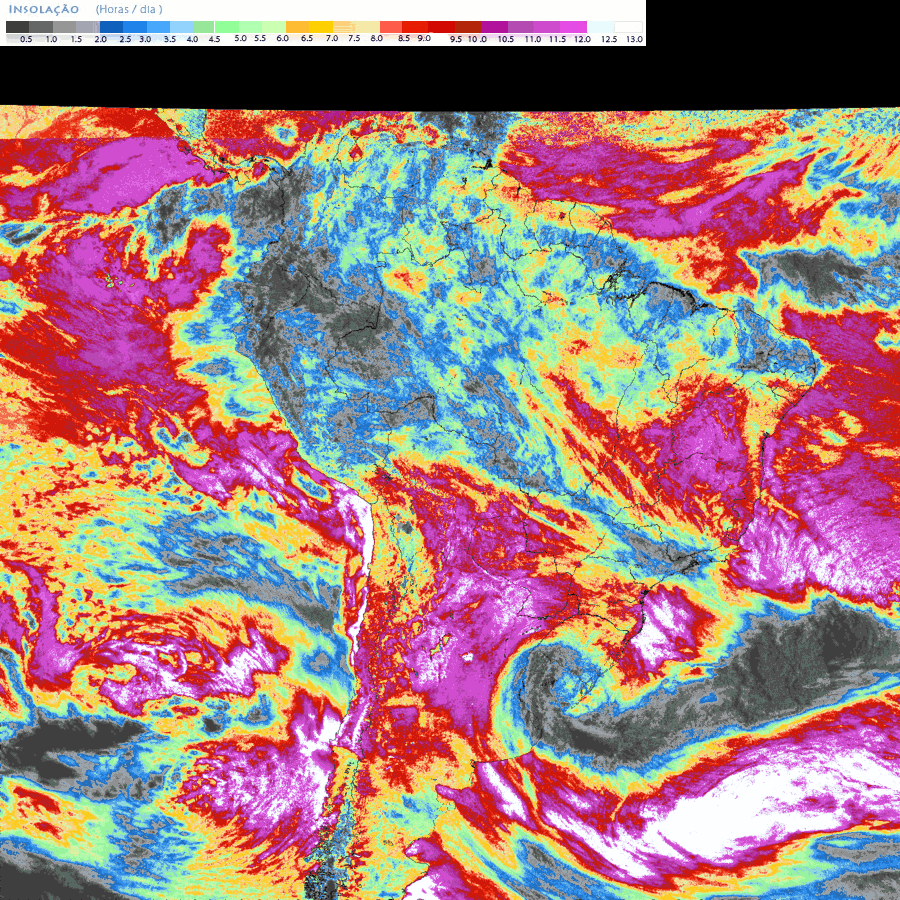The width and height of the screenshot is (900, 900).
Task: Select the gray legend swatch ending at 1.0
Action: click(41, 27)
